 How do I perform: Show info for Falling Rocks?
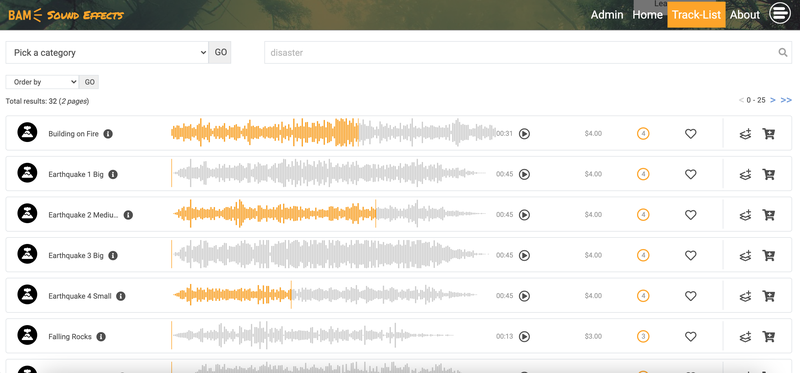tap(101, 337)
